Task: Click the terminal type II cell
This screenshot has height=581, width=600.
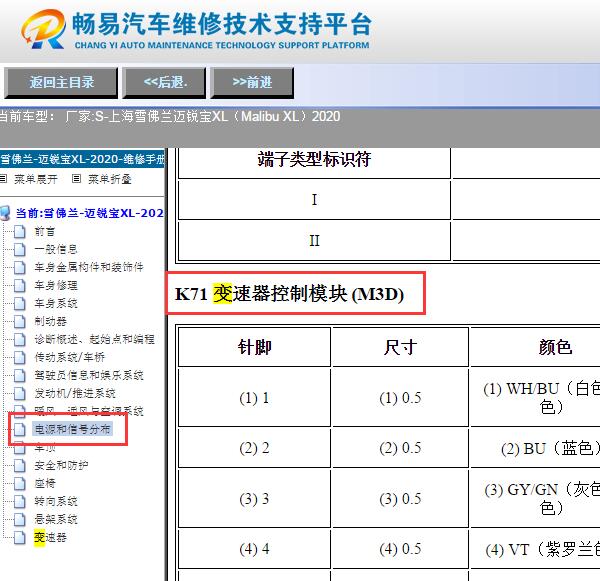Action: [314, 241]
